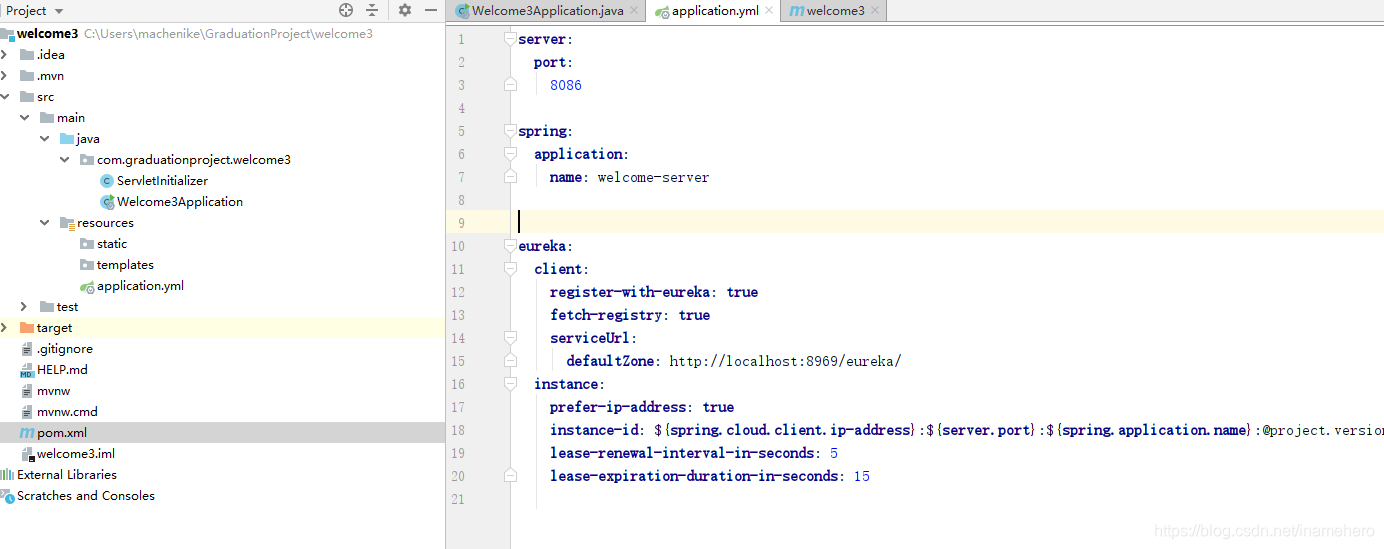
Task: Open Project panel settings gear
Action: click(405, 10)
